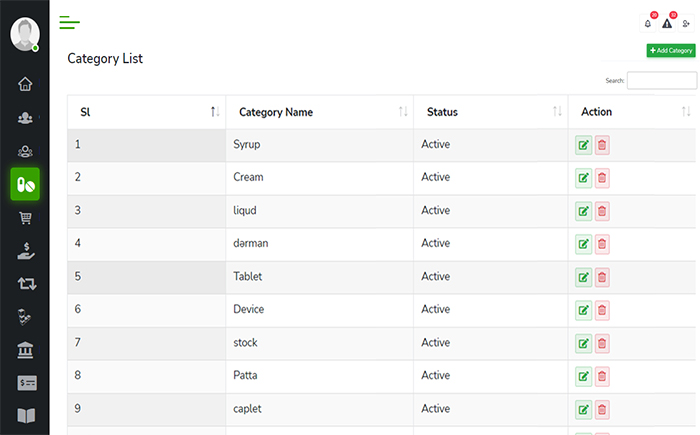Screen dimensions: 700x435
Task: Delete the Device category row
Action: (x=602, y=311)
